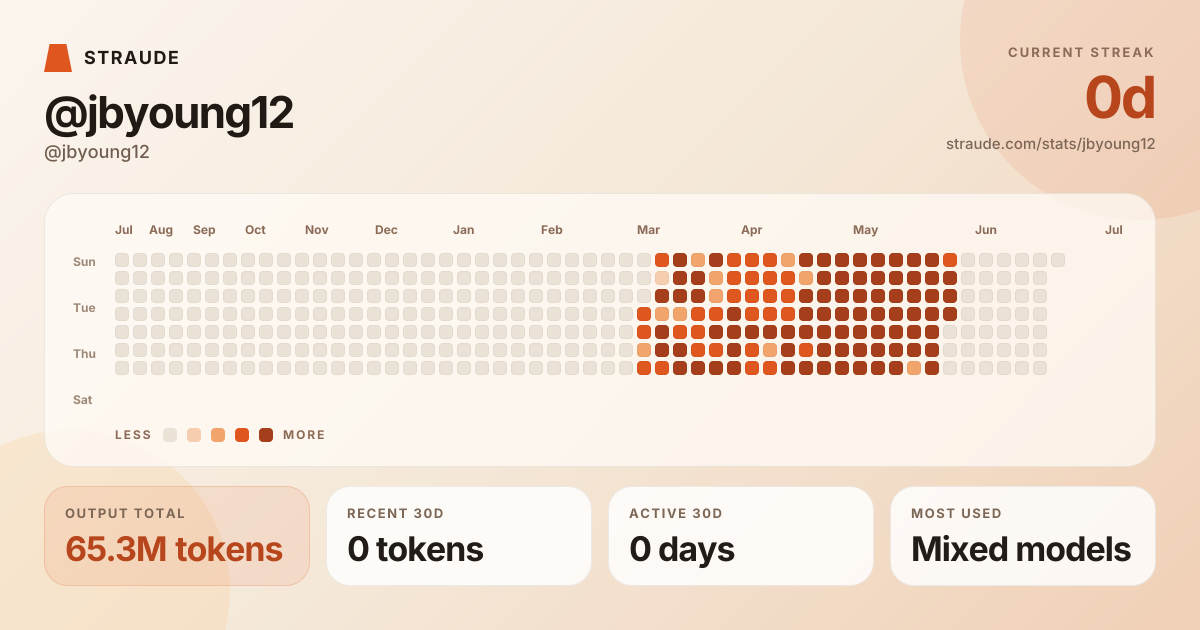Click the small @jbyoung12 handle subtitle
This screenshot has height=630, width=1200.
click(97, 153)
